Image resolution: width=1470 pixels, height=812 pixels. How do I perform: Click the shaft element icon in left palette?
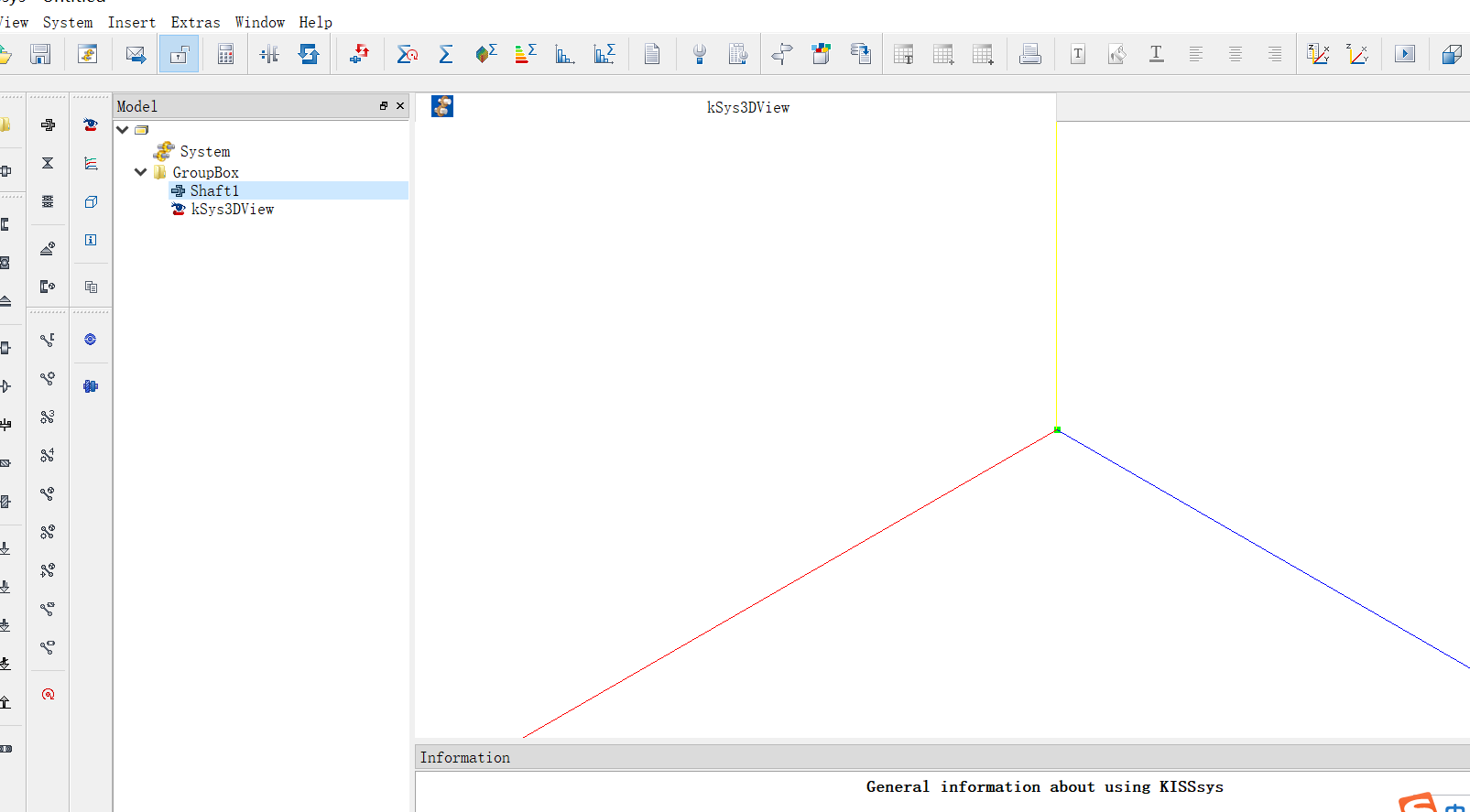[48, 125]
